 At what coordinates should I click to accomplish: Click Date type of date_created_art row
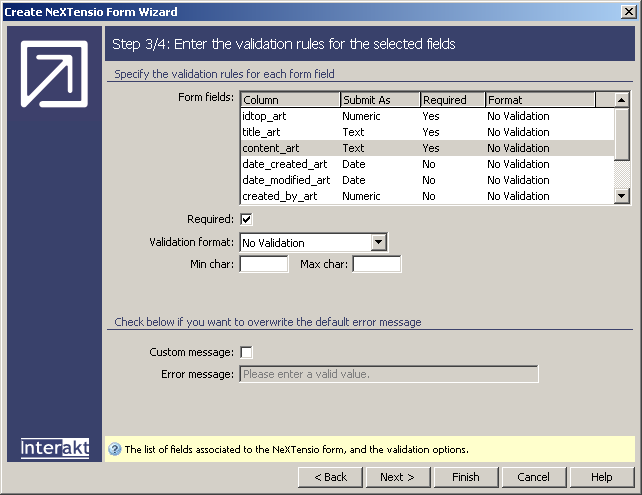click(x=353, y=164)
